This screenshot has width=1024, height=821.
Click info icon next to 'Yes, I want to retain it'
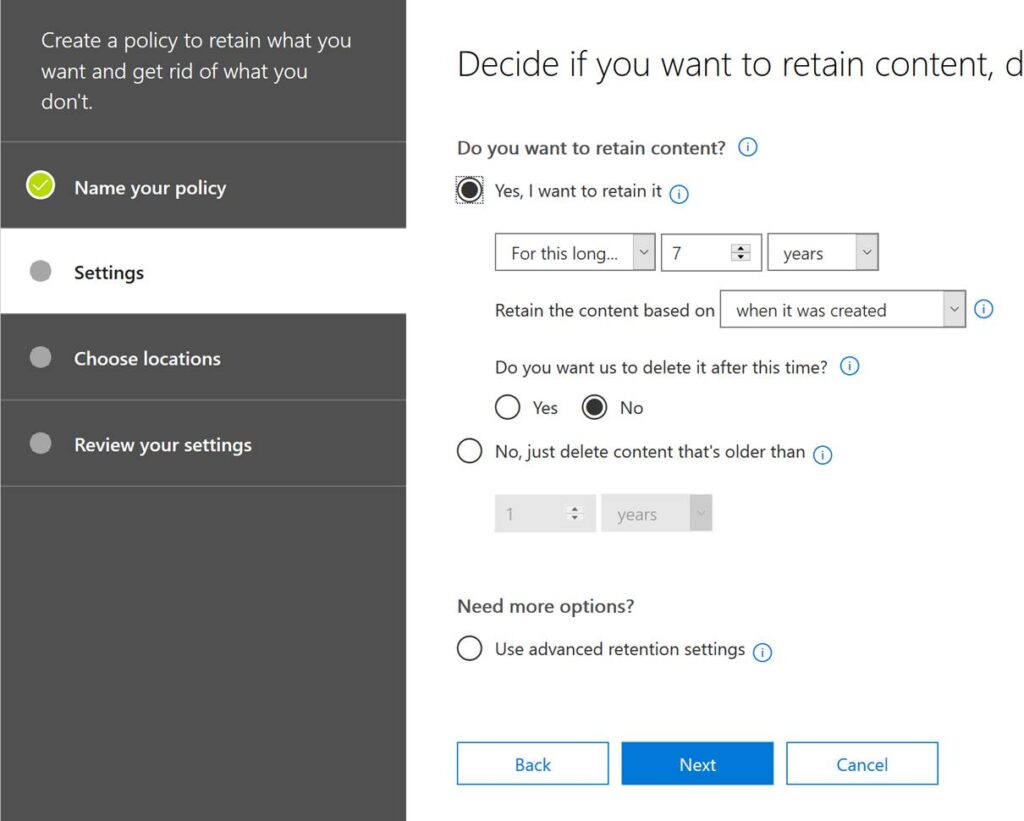tap(679, 194)
